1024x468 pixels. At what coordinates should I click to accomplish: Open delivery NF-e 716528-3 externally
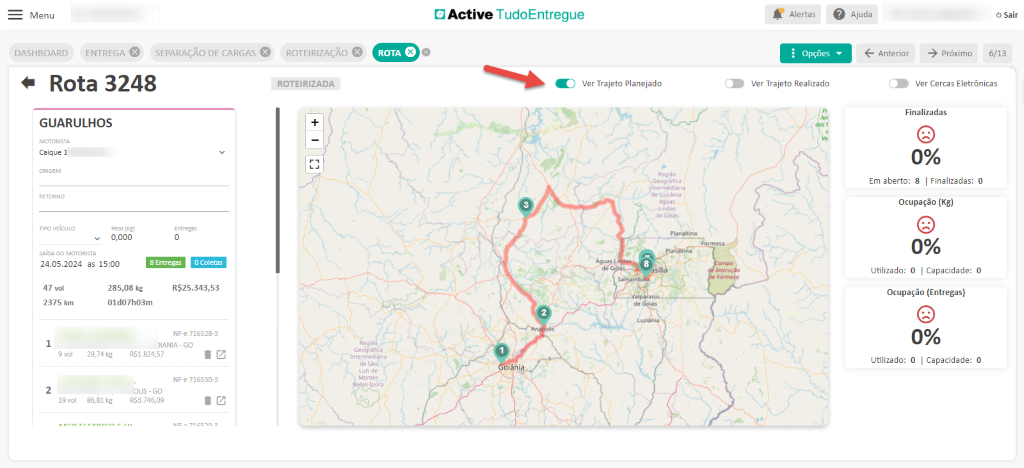[221, 354]
